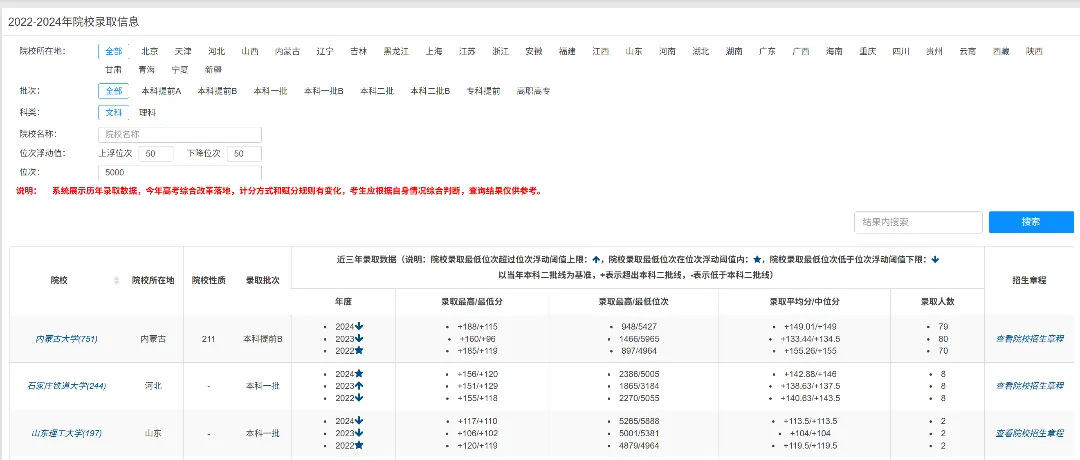Screen dimensions: 1080x460
Task: Choose the 本科二批B batch option
Action: click(430, 91)
